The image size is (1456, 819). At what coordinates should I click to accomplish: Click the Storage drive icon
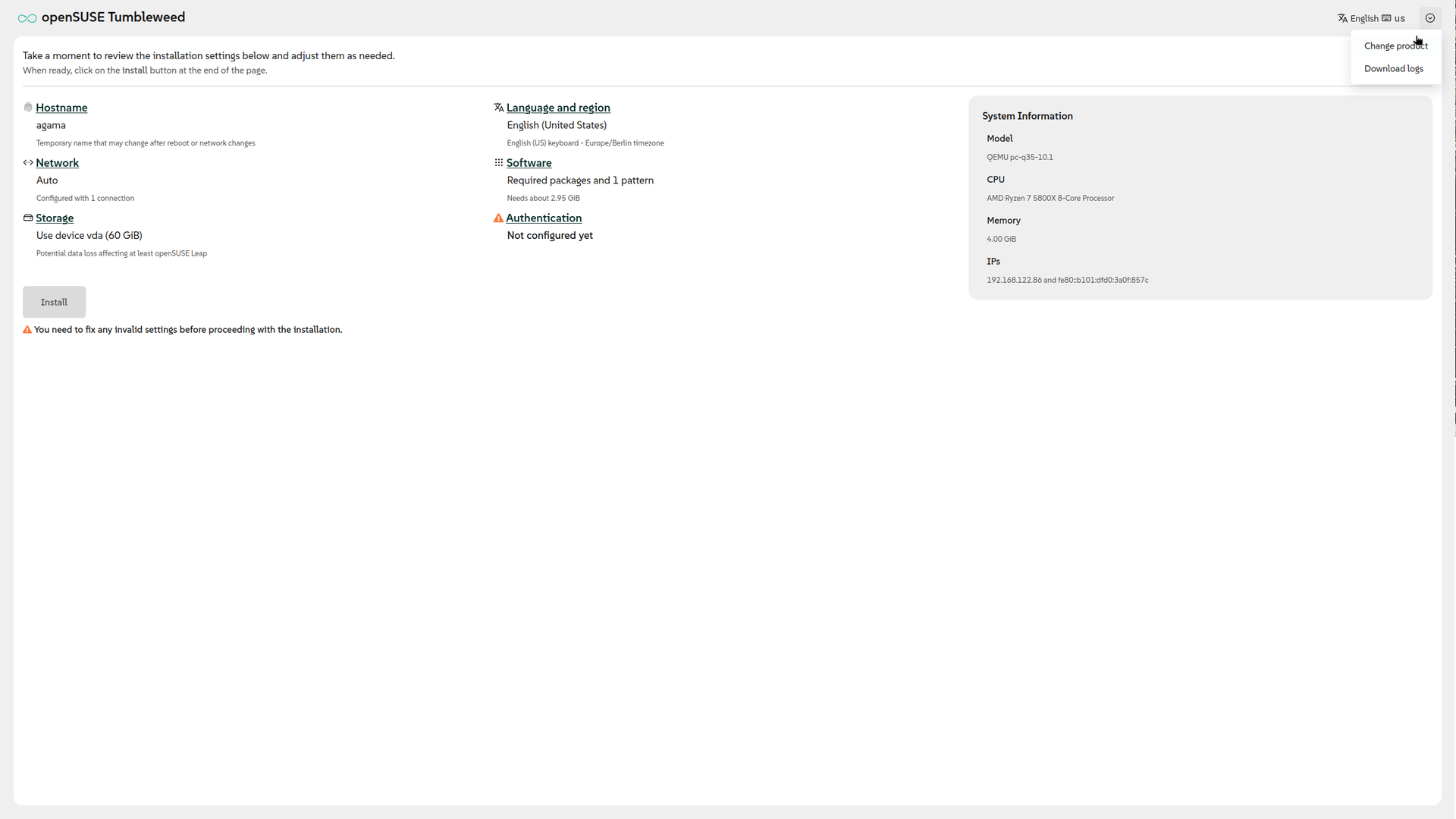pos(28,218)
